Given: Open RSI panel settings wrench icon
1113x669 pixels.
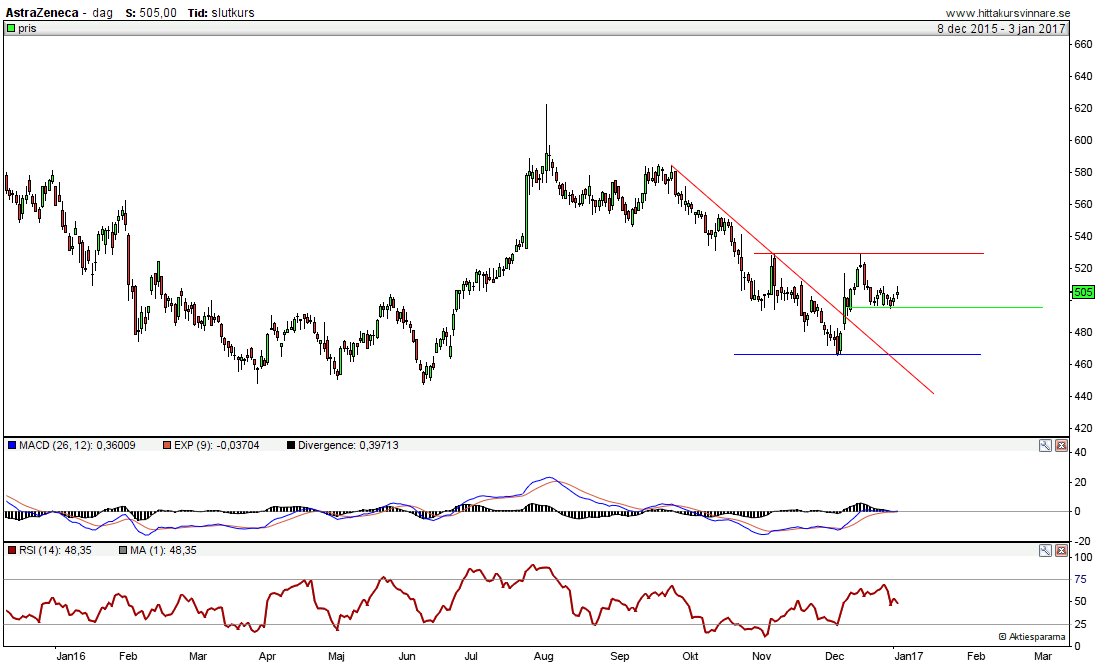Looking at the screenshot, I should click(1045, 550).
